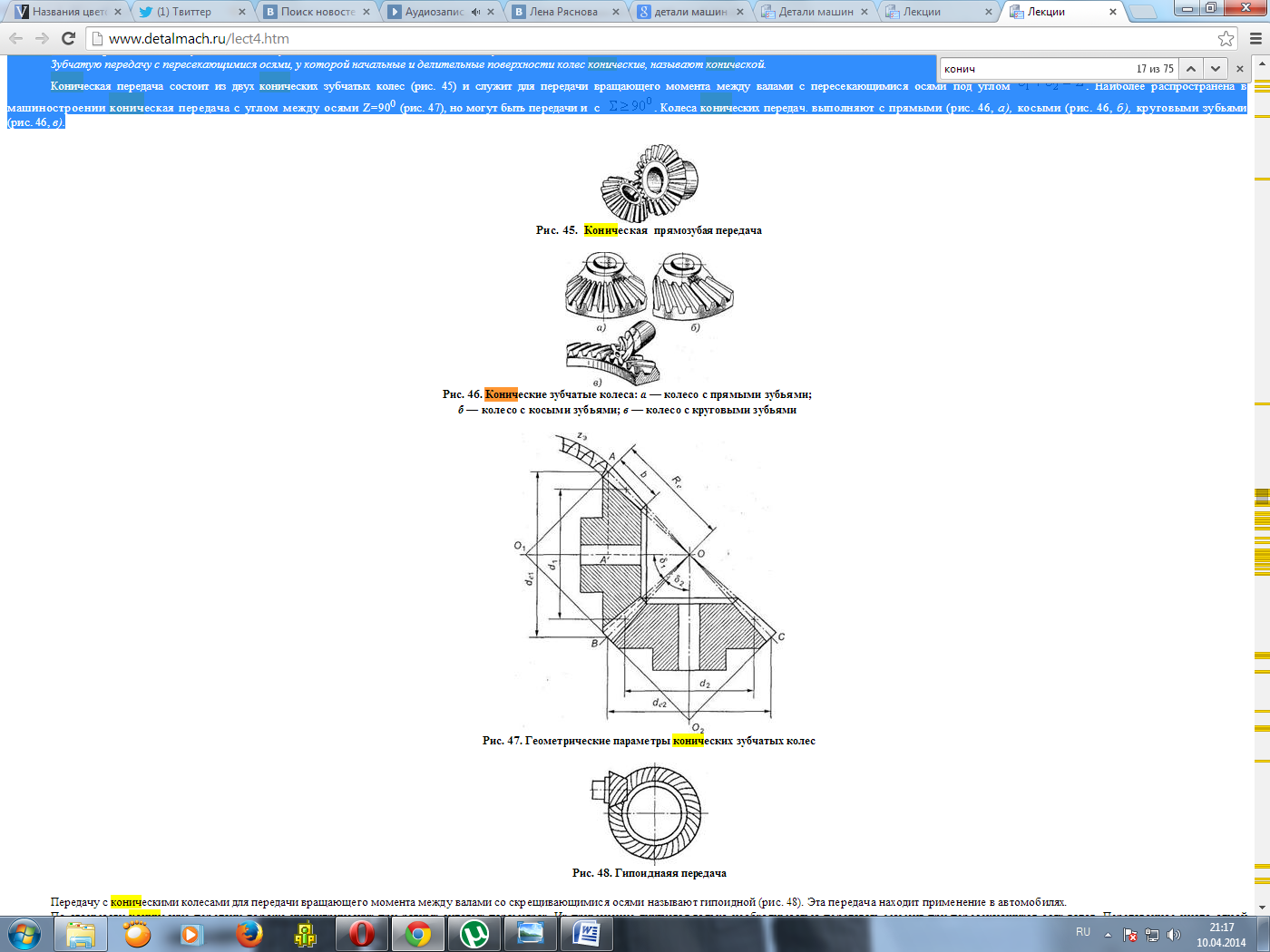Close the 'Лена Ряснова' tab
1270x952 pixels.
point(615,12)
